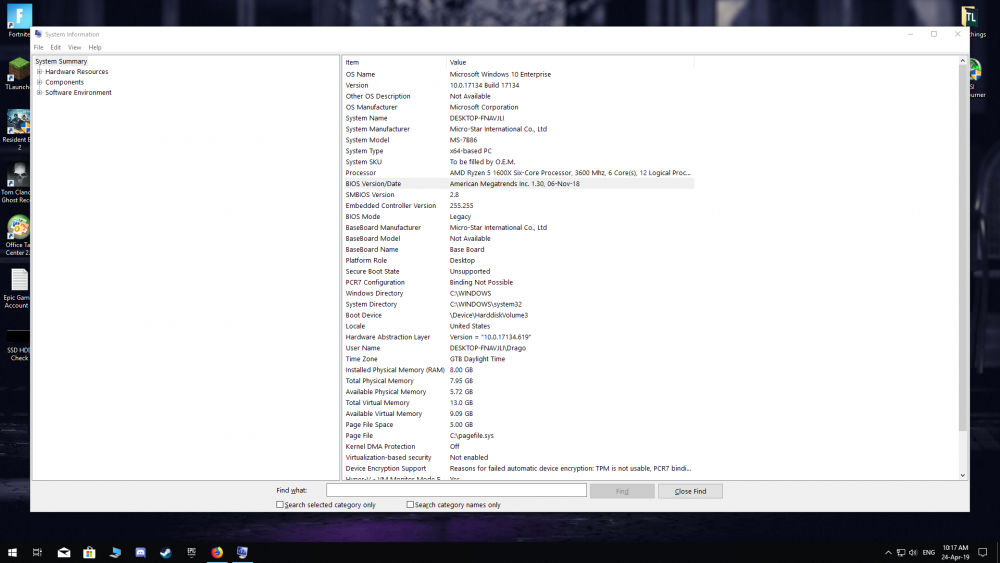Screen dimensions: 1000x563
Task: Open clock and calendar flyout
Action: point(955,552)
